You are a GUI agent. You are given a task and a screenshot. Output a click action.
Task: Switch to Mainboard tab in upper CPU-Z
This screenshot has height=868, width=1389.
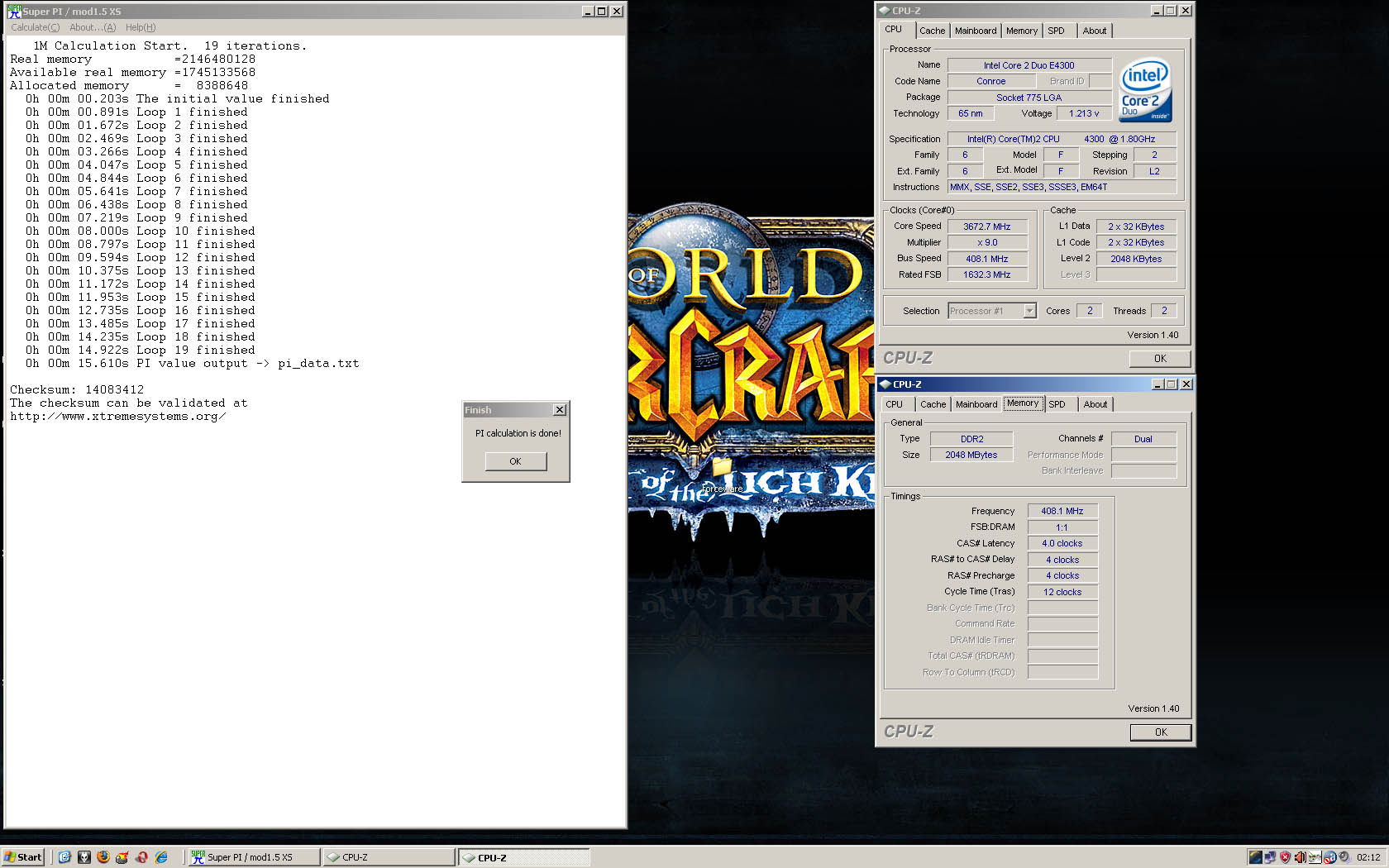[x=976, y=31]
